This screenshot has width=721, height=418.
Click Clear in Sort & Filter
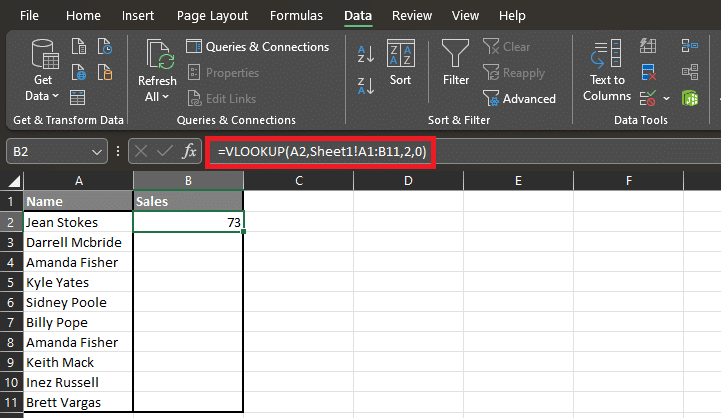click(x=507, y=46)
